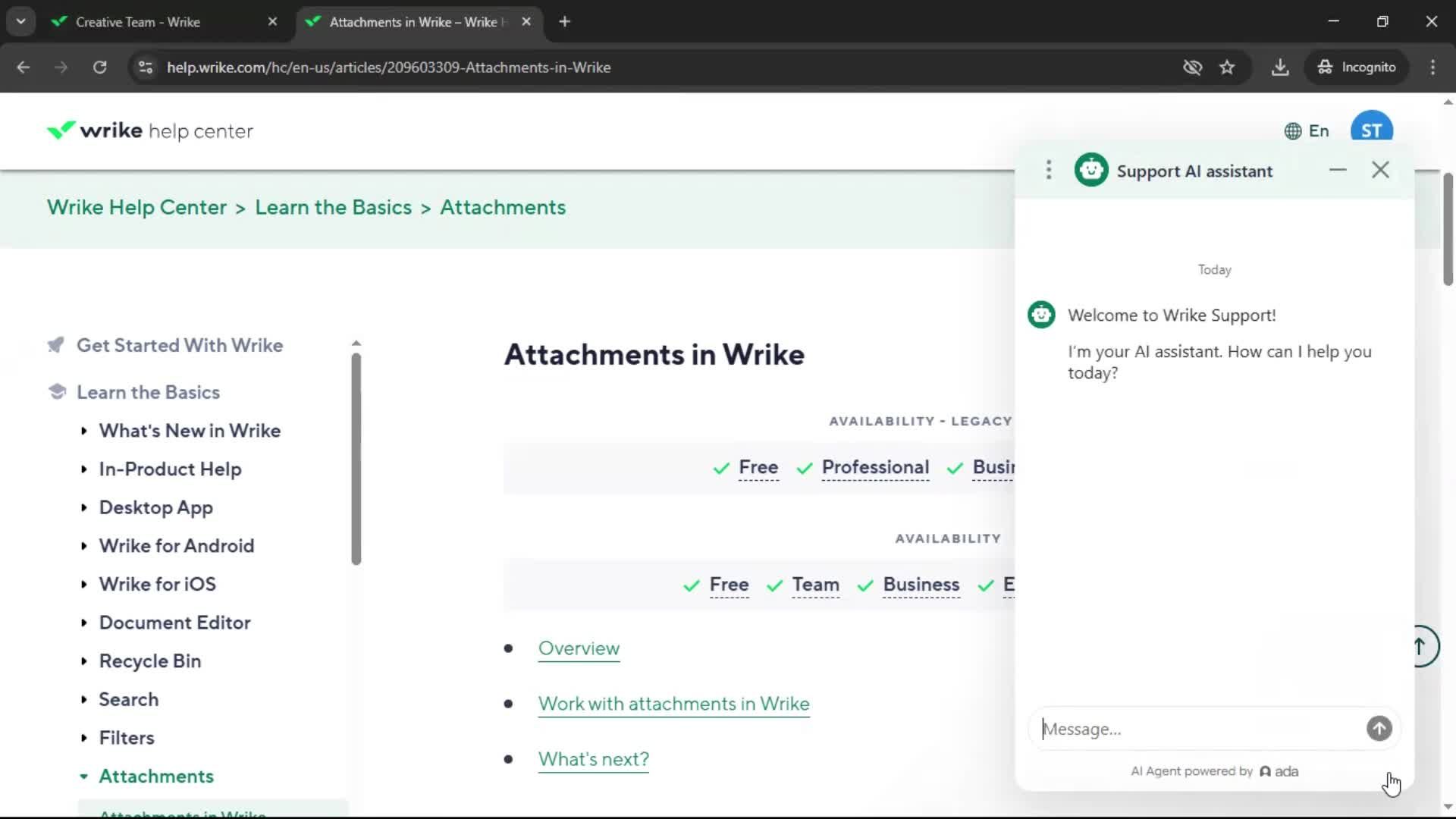Close the Creative Team - Wrike tab
The height and width of the screenshot is (819, 1456).
pyautogui.click(x=272, y=22)
